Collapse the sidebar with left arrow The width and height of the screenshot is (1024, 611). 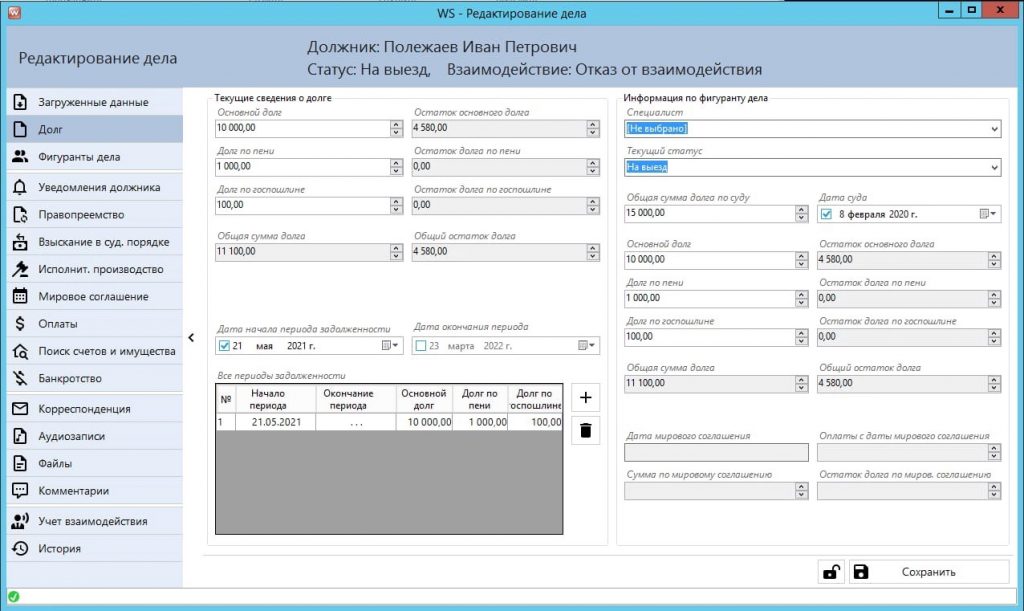click(191, 337)
